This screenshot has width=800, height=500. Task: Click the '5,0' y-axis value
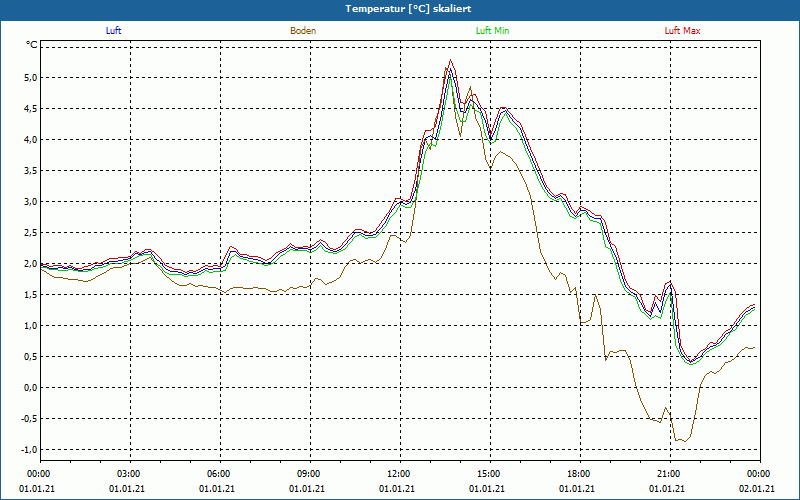pyautogui.click(x=31, y=78)
